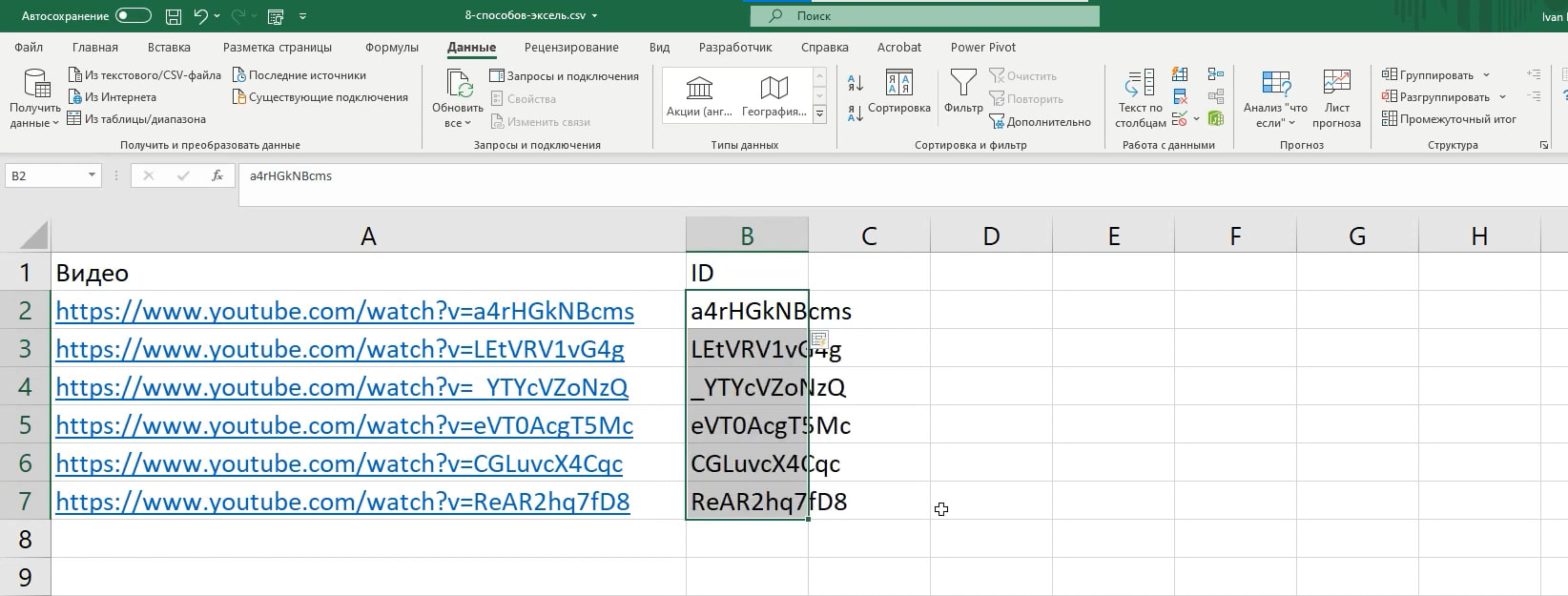The height and width of the screenshot is (596, 1568).
Task: Select the Акции data type
Action: click(699, 95)
